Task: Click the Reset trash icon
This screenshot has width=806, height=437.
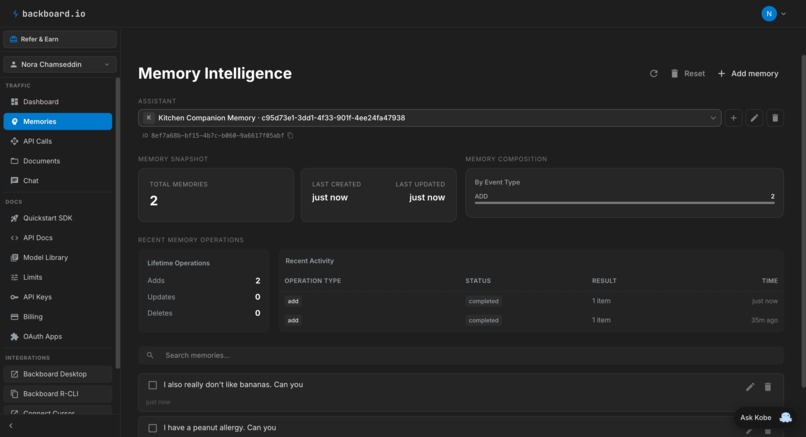Action: tap(674, 74)
